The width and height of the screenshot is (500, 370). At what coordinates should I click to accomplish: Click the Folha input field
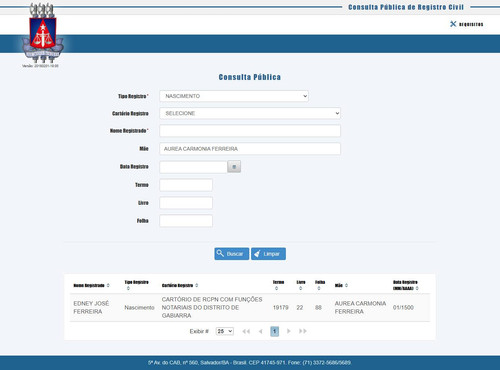[186, 221]
